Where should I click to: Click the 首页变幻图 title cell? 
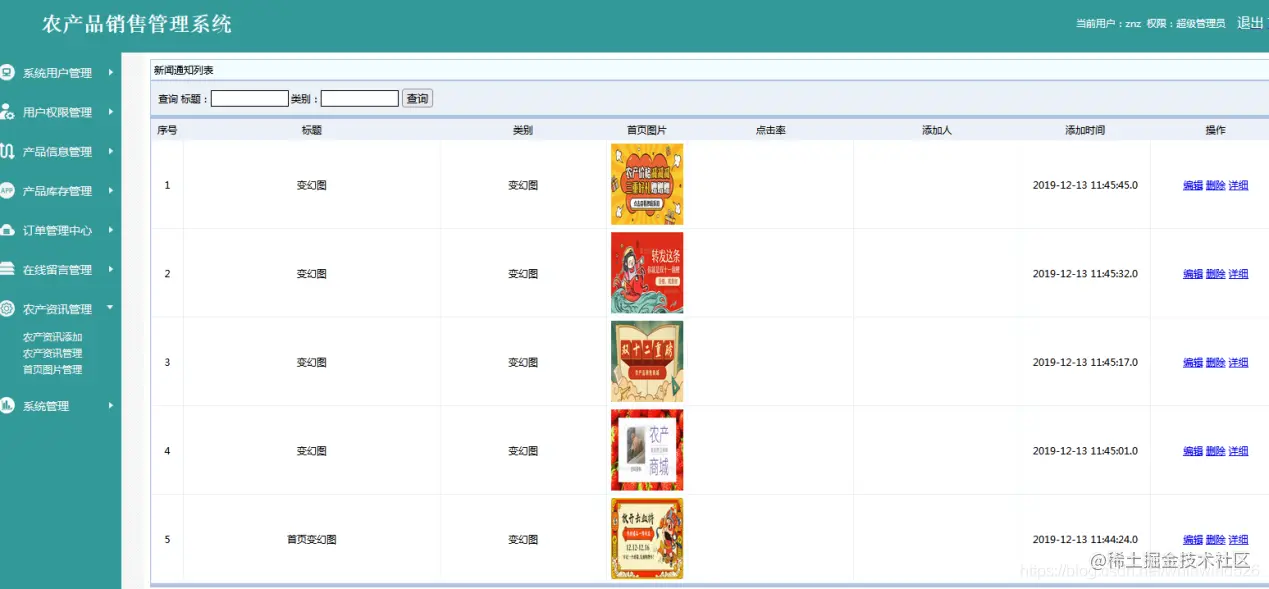(x=312, y=539)
